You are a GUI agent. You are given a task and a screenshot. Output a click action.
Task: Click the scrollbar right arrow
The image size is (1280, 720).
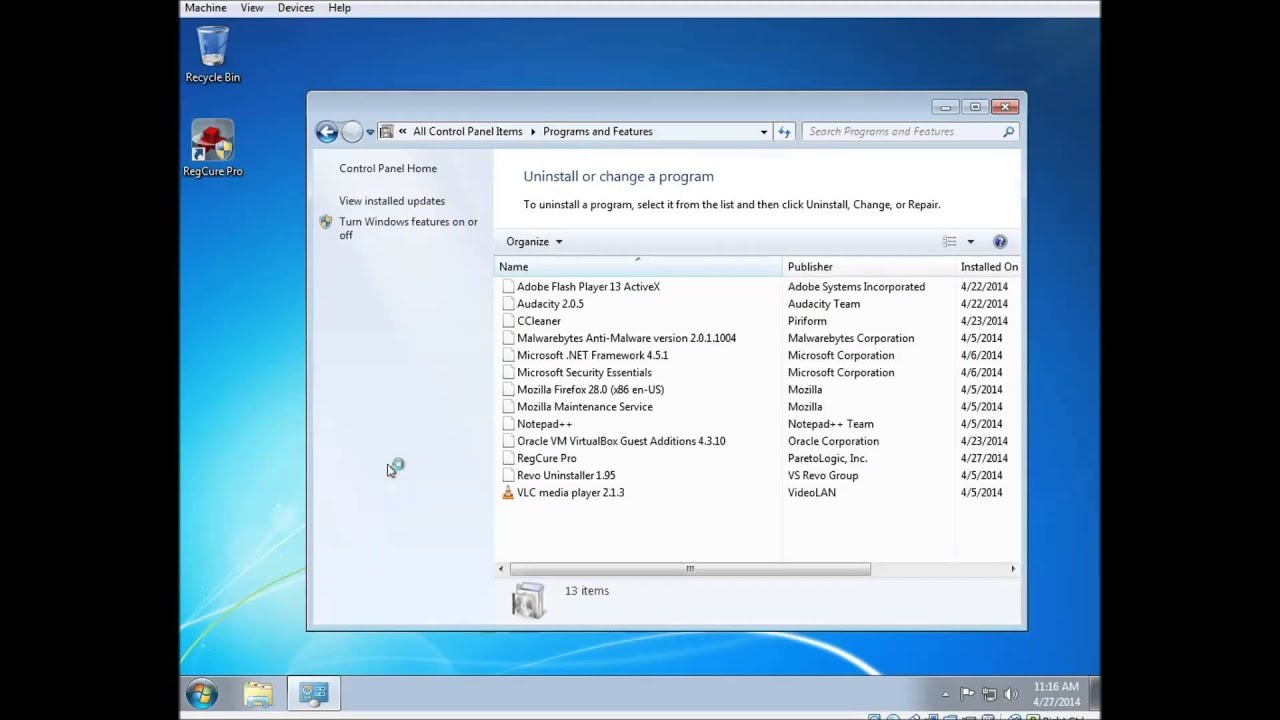(x=1012, y=569)
